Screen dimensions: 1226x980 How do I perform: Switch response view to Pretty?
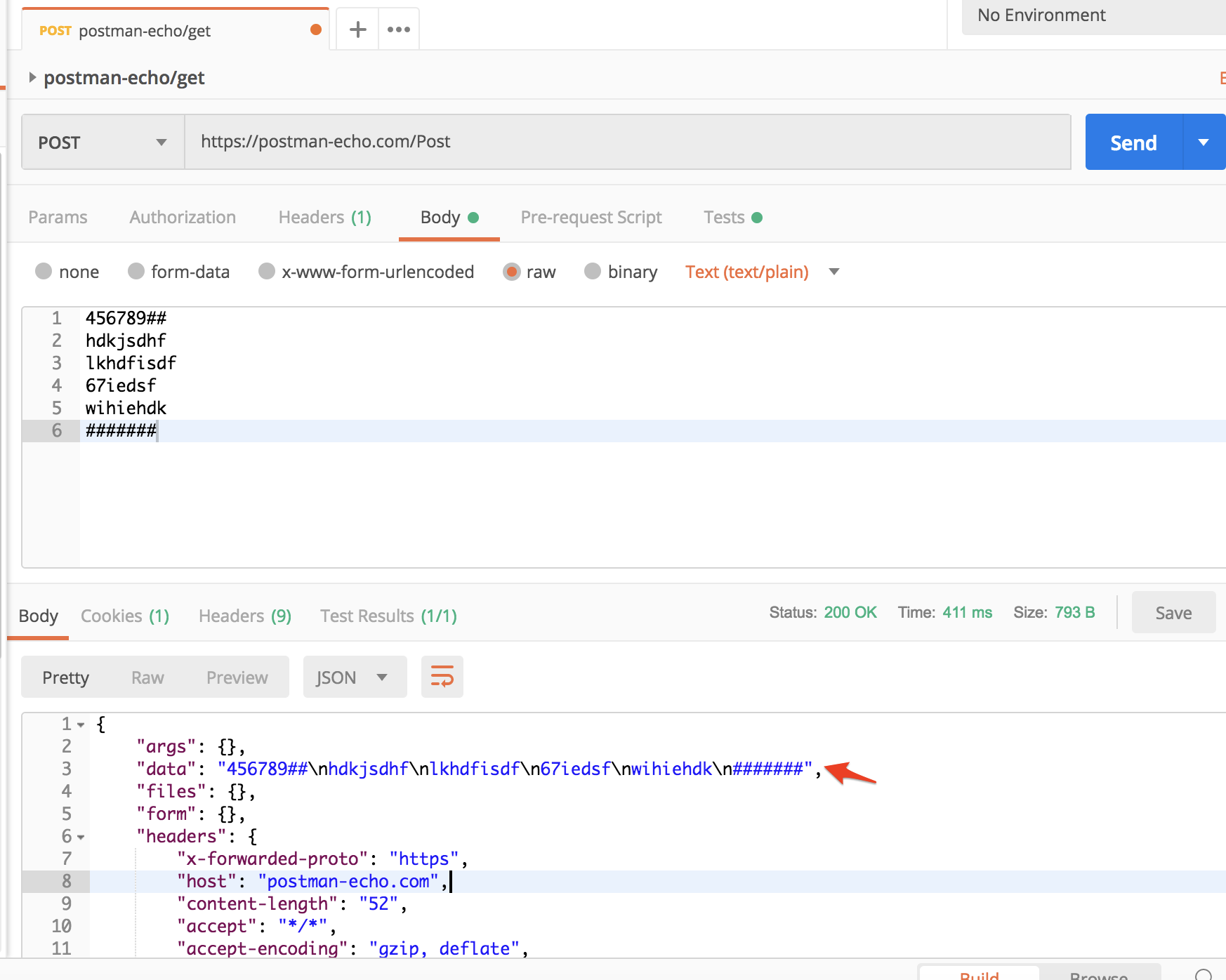click(x=66, y=677)
